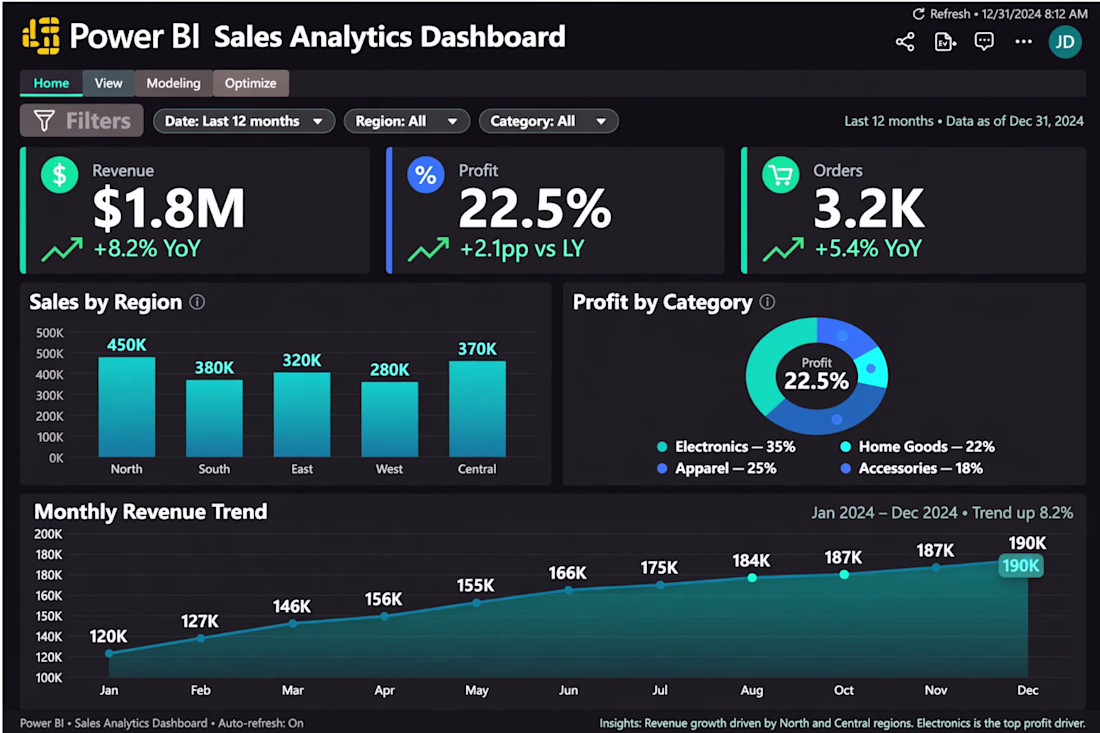Image resolution: width=1100 pixels, height=733 pixels.
Task: Open the Category: All dropdown
Action: (549, 121)
